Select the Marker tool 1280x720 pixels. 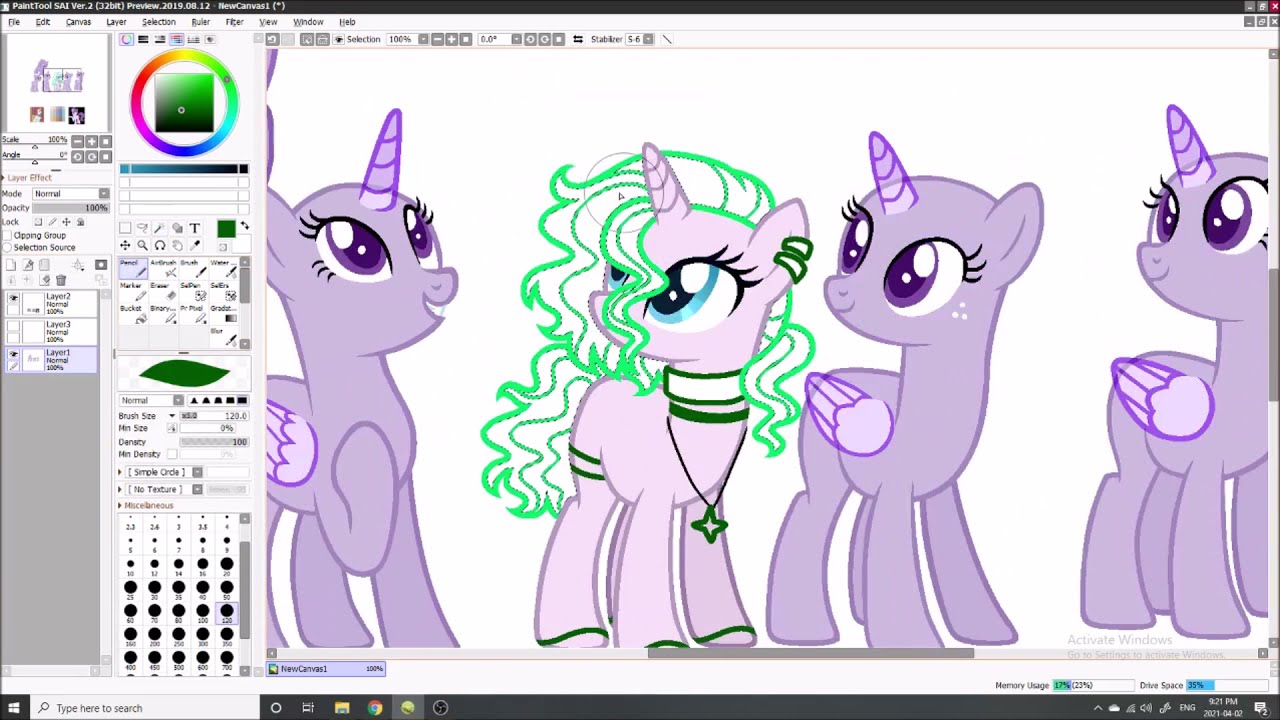pos(133,292)
